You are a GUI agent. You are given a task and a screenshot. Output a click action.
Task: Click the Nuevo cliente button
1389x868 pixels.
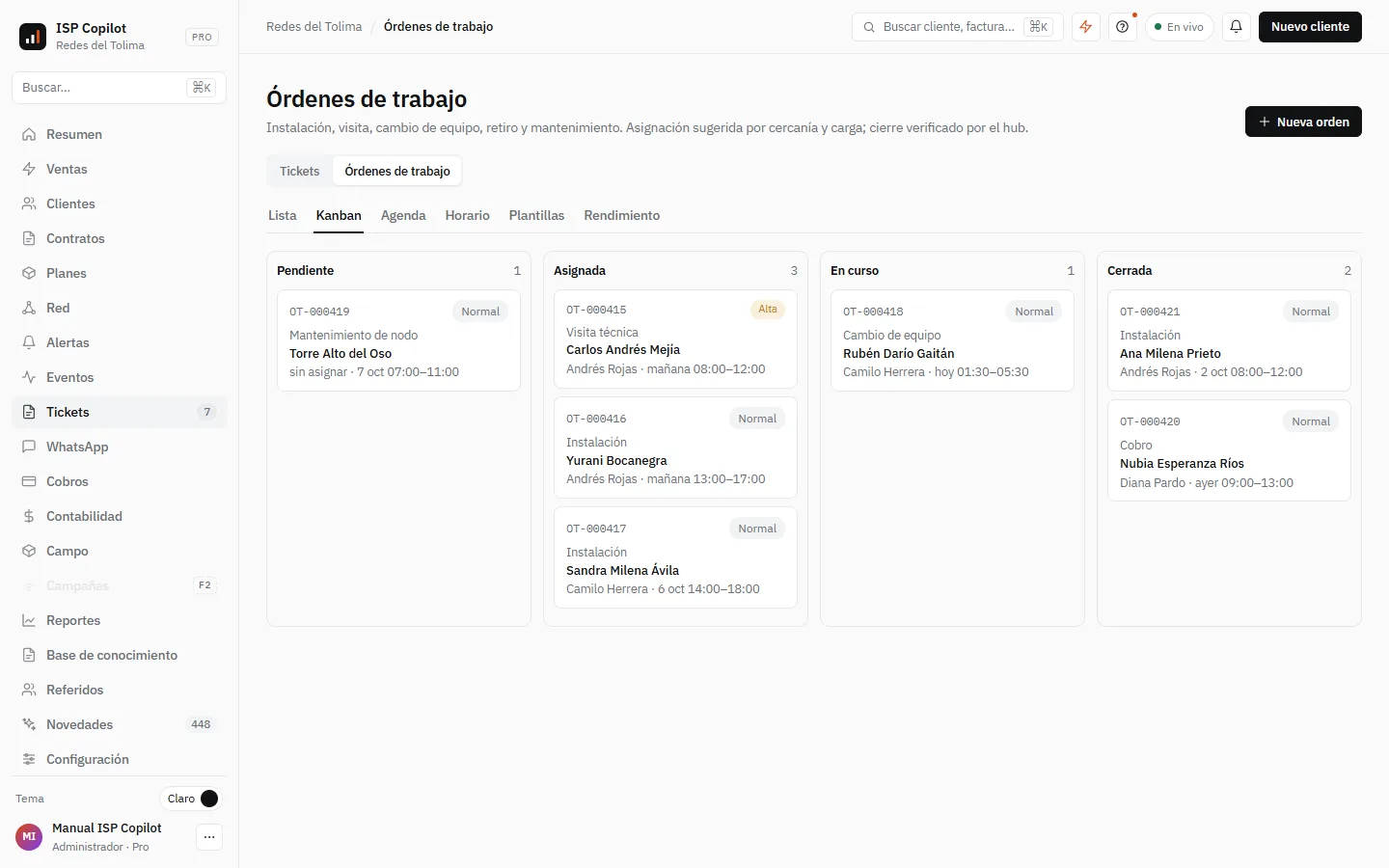click(1310, 27)
